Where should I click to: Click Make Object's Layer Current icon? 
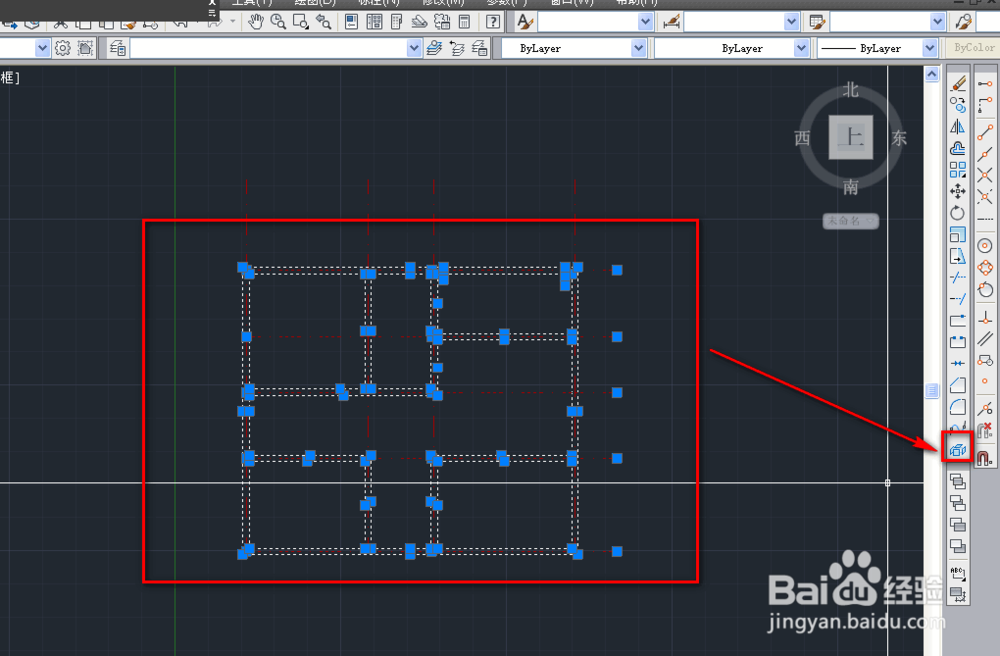pos(434,48)
